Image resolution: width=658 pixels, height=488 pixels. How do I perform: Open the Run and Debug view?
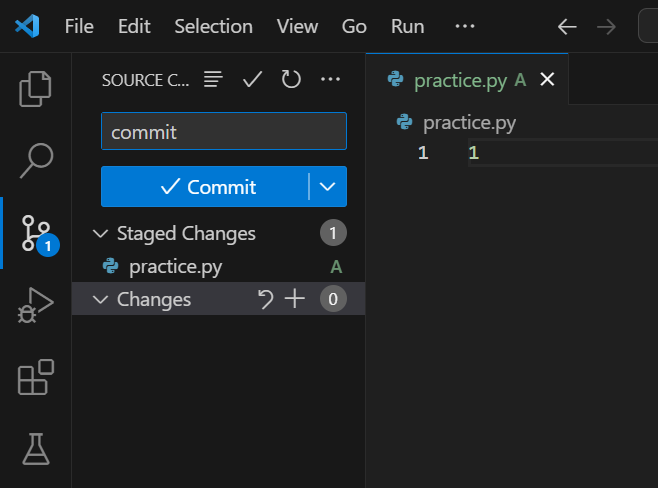(36, 305)
